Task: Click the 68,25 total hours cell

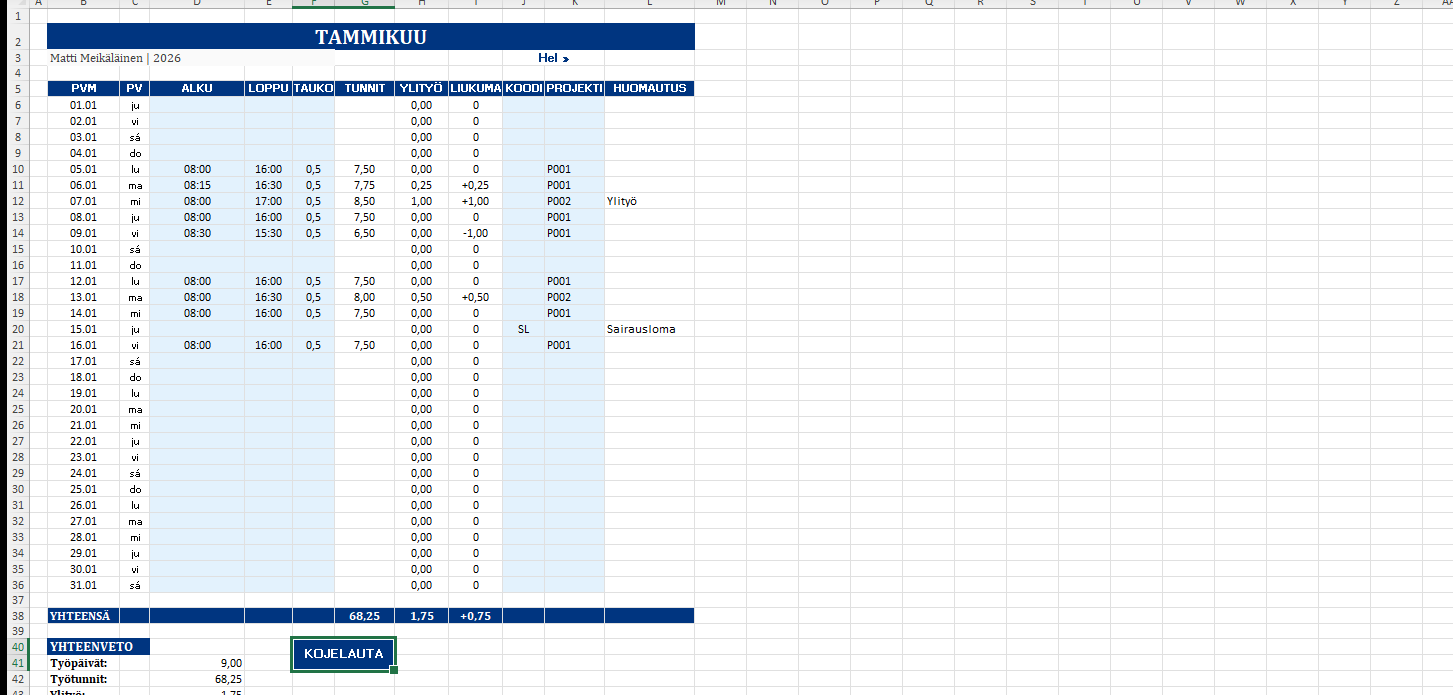Action: pos(363,616)
